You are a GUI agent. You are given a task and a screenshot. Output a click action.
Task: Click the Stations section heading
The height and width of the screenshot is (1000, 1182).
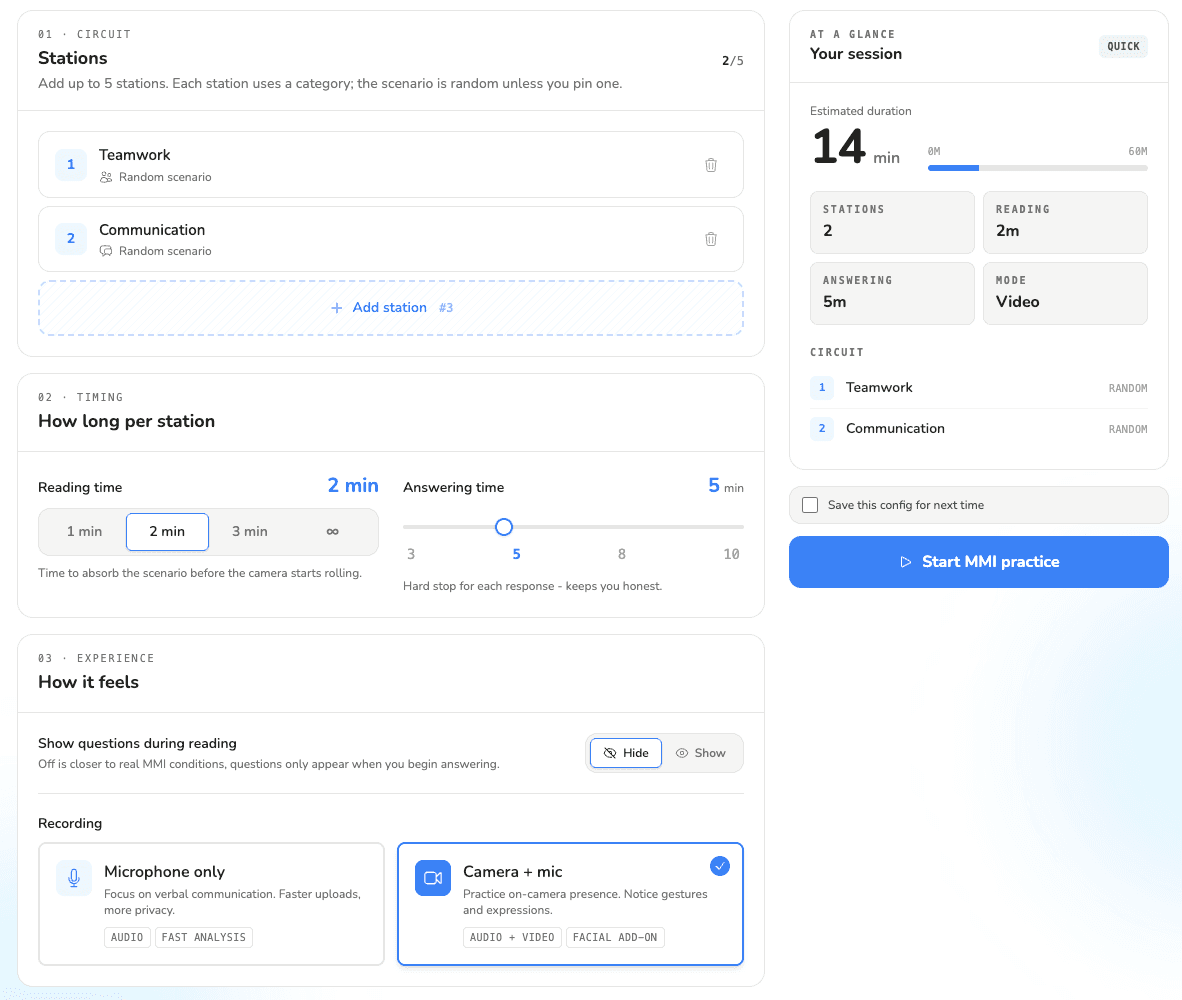pyautogui.click(x=72, y=58)
